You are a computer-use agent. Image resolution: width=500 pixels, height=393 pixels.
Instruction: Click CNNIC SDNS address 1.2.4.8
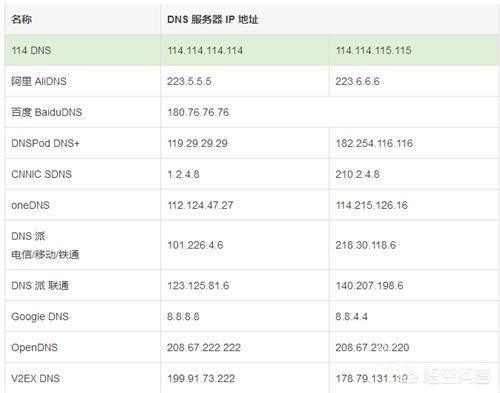tap(183, 174)
